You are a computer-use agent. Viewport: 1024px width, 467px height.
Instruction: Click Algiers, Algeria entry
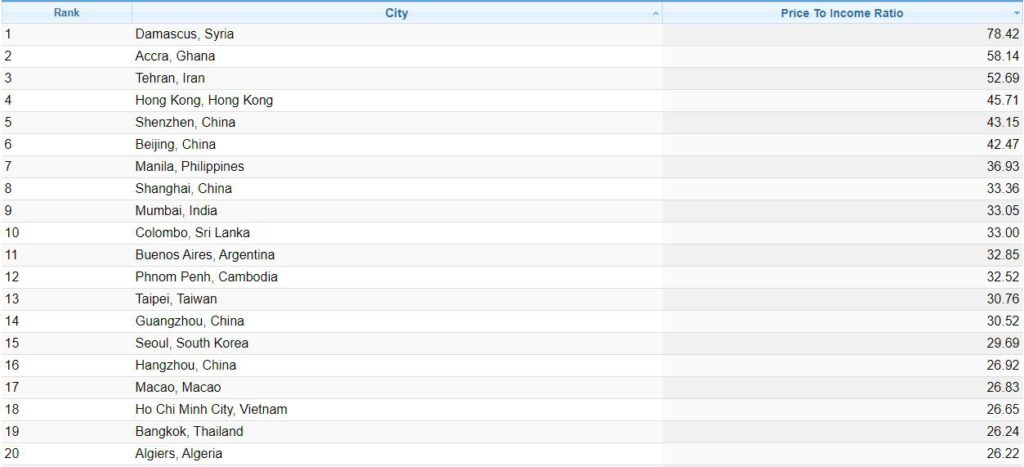(178, 453)
